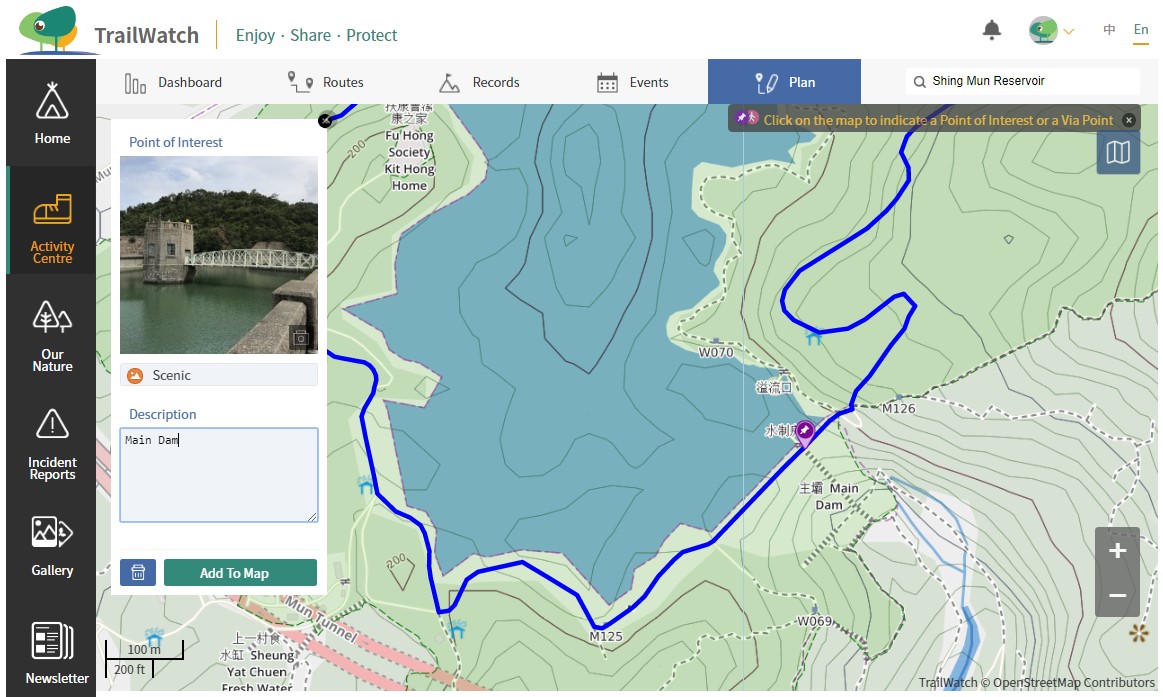Click the camera icon on the photo

(x=300, y=338)
